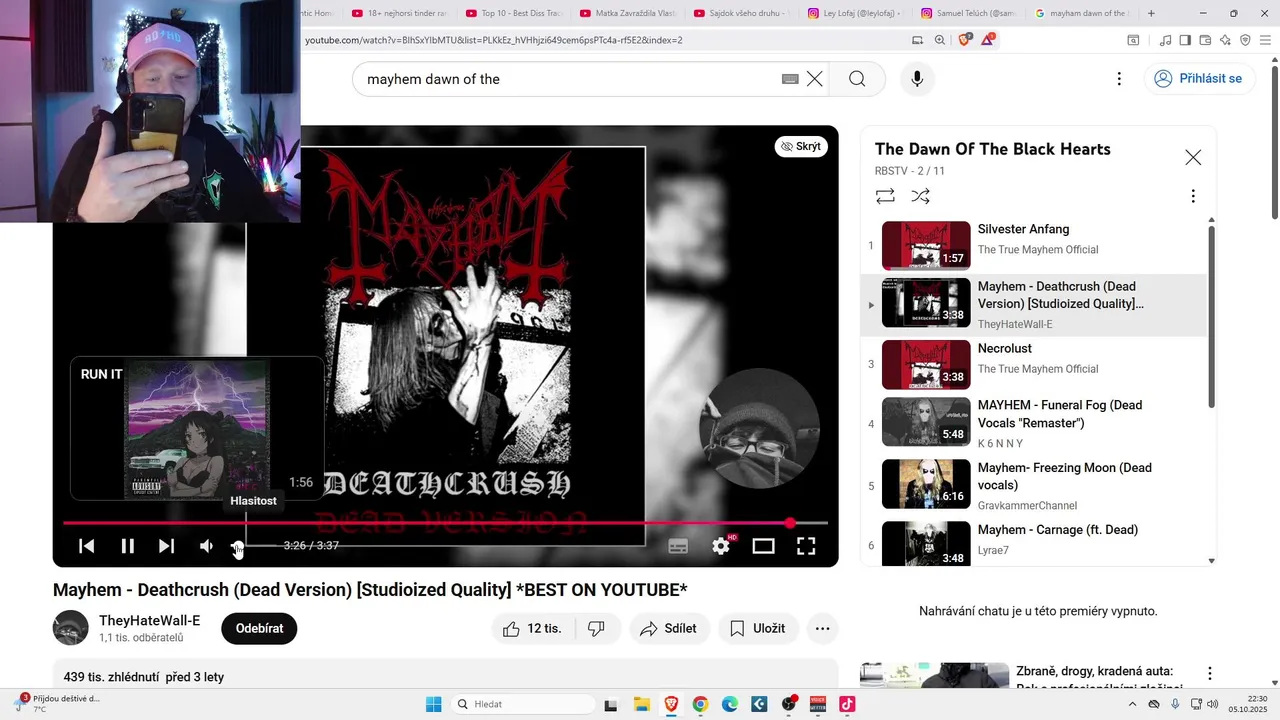Adjust the player volume slider handle
The image size is (1280, 720).
238,546
